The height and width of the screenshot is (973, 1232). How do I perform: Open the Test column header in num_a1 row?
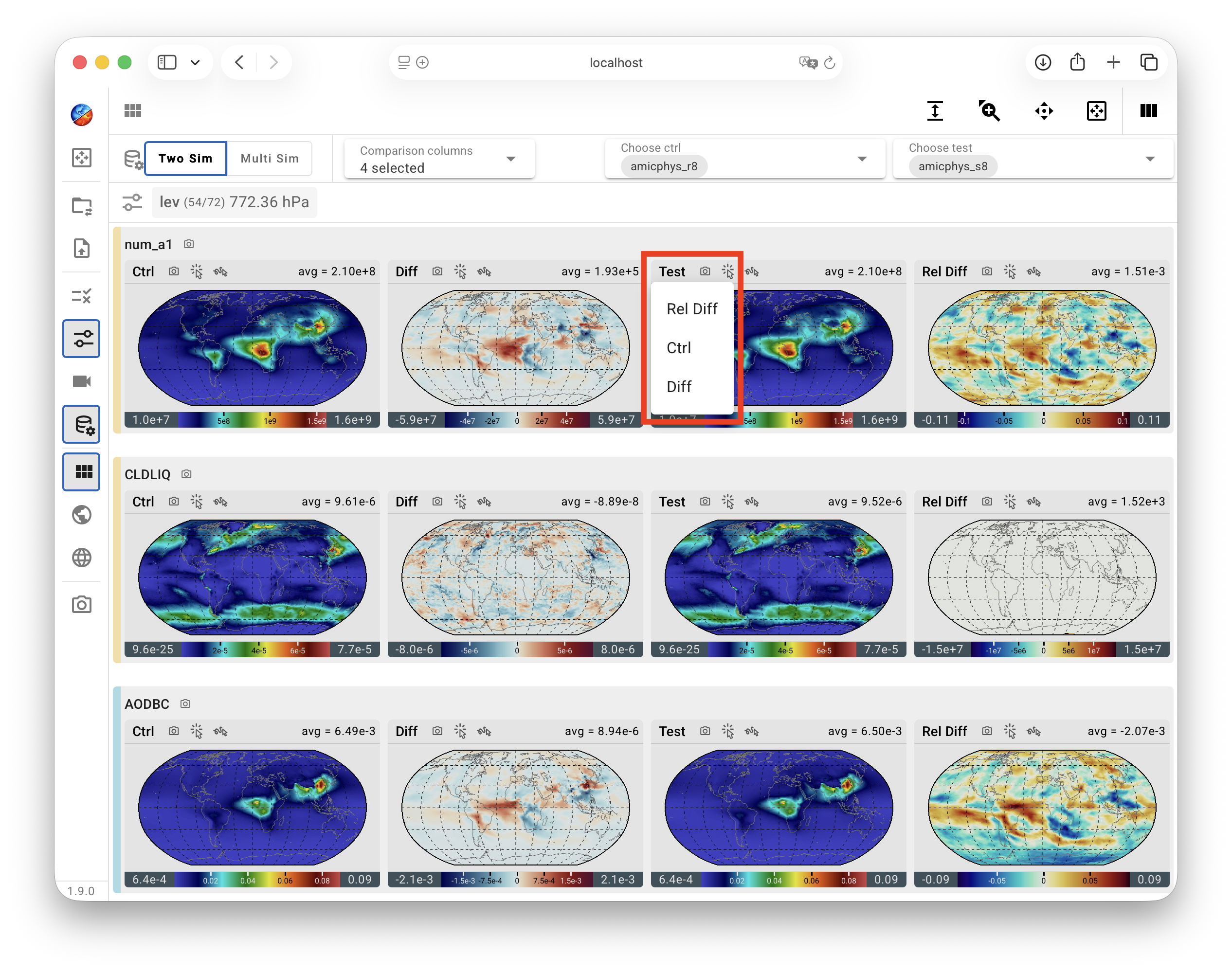(672, 272)
